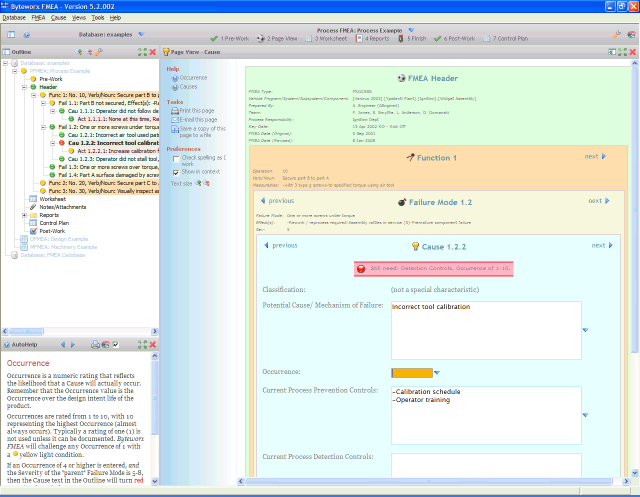
Task: Click next link in Cause 1.2.2 section
Action: coord(602,245)
